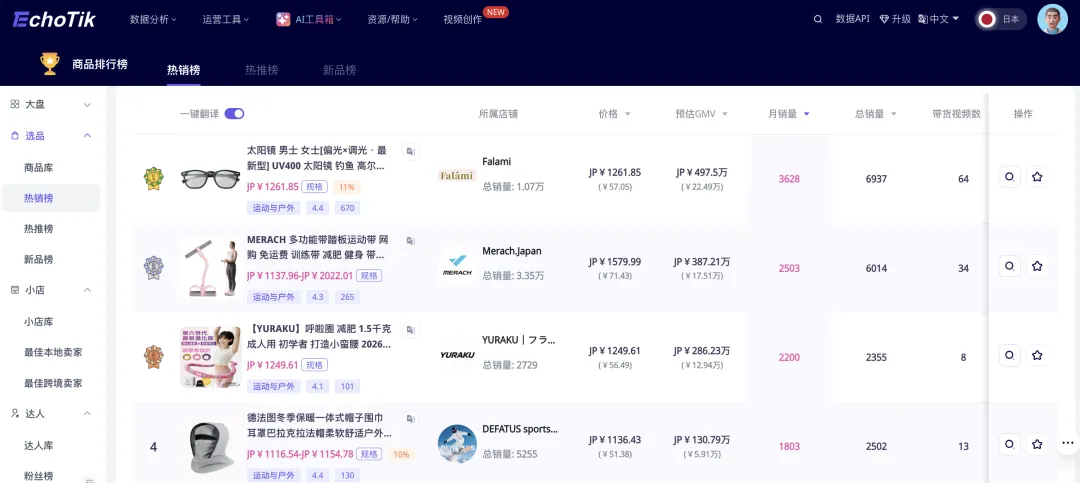The height and width of the screenshot is (483, 1080).
Task: Select 新品榜 in the sidebar
Action: 39,260
